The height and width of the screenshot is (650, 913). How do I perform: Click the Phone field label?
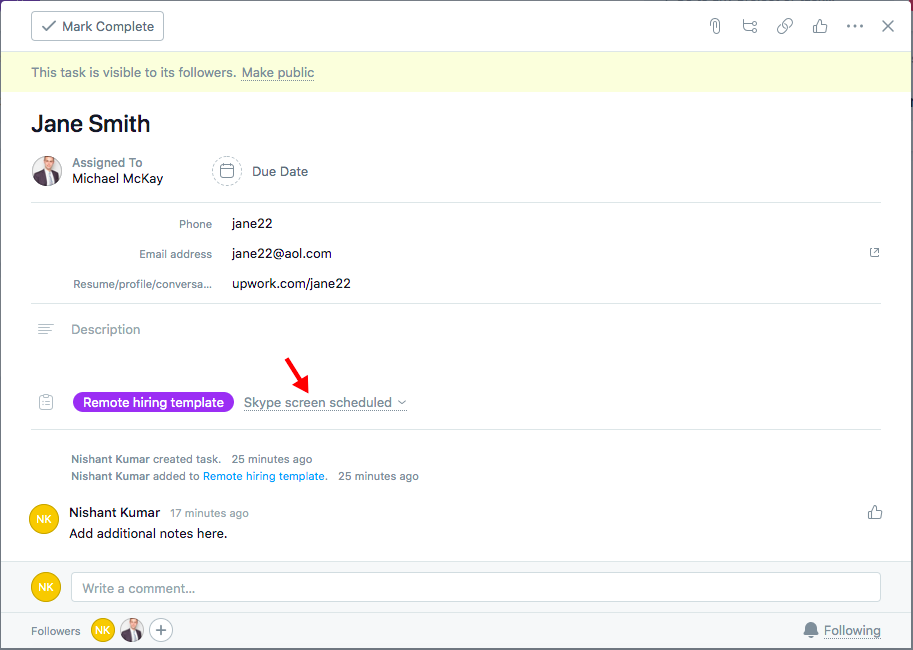[196, 224]
